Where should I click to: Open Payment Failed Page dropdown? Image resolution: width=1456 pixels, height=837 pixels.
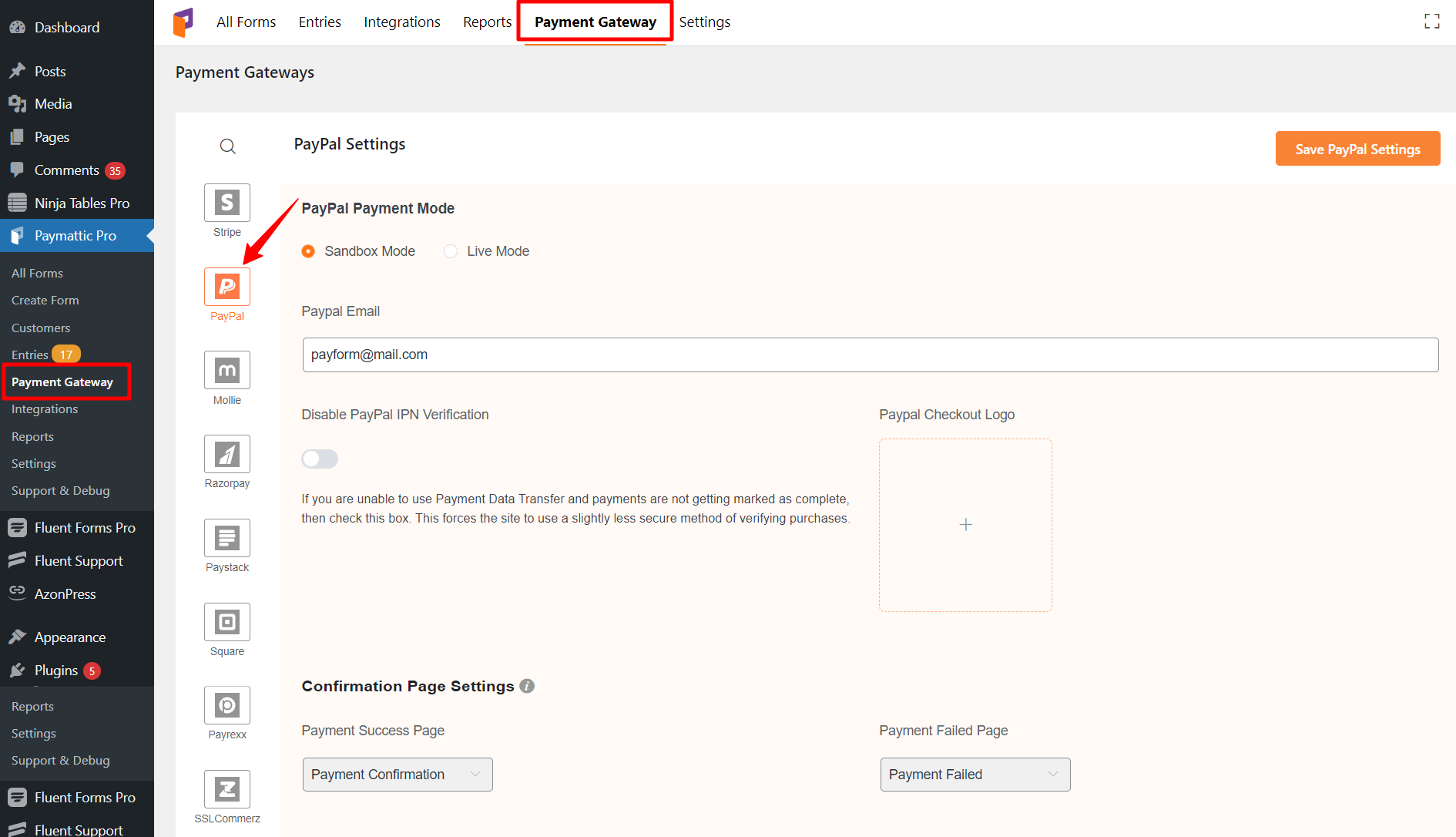pos(975,775)
